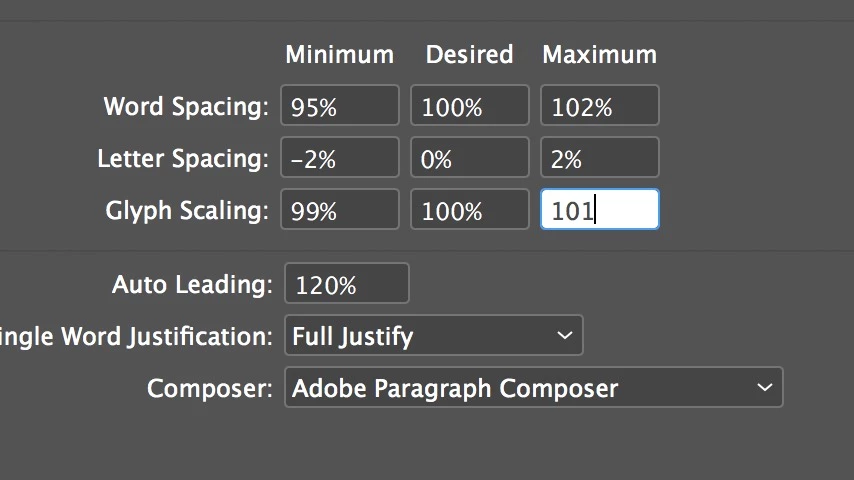The width and height of the screenshot is (854, 480).
Task: Click the Auto Leading label
Action: (x=192, y=285)
